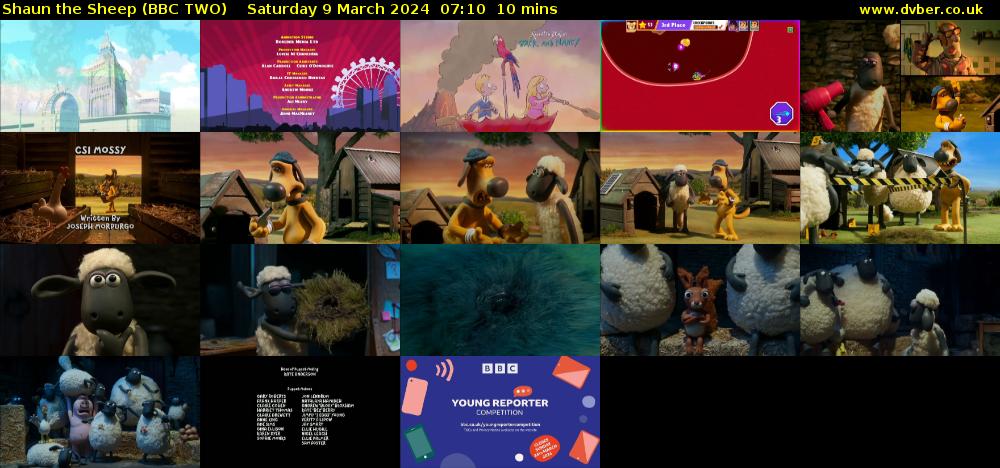Select the Bitzer dog alone by kennel thumbnail
This screenshot has height=468, width=1000.
coord(300,188)
